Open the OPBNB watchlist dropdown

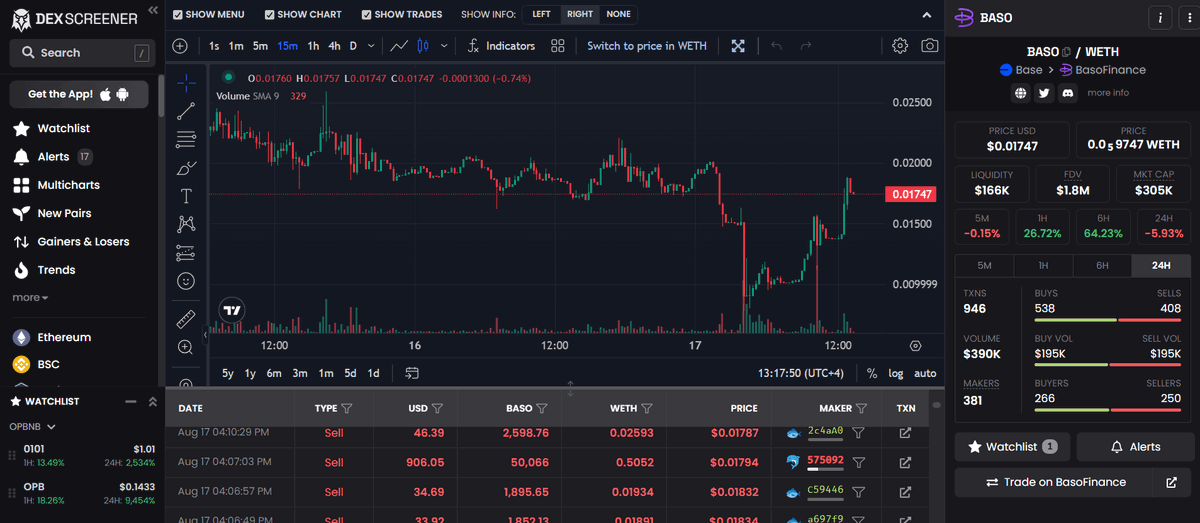[x=32, y=426]
